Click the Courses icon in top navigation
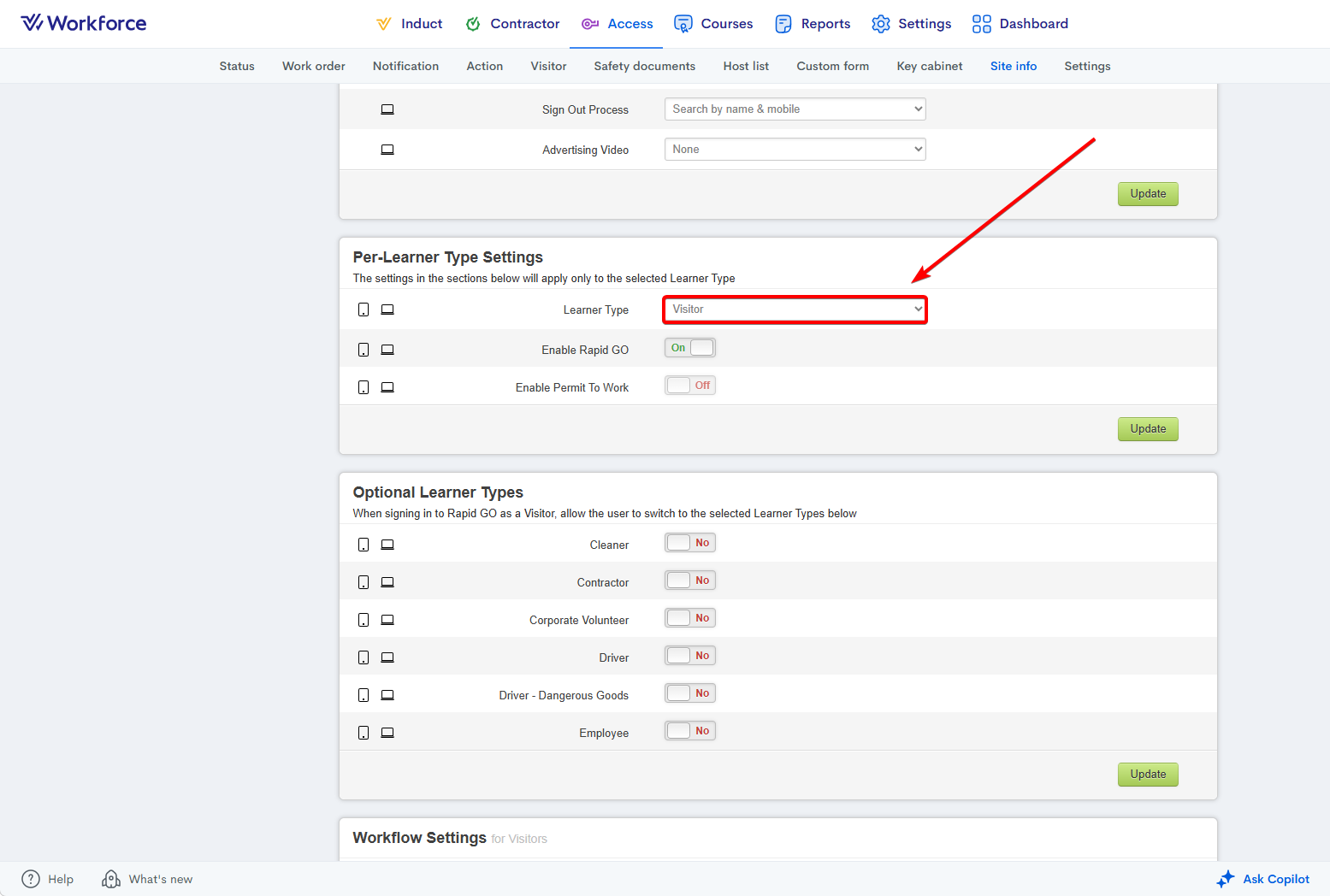This screenshot has width=1330, height=896. (x=683, y=24)
